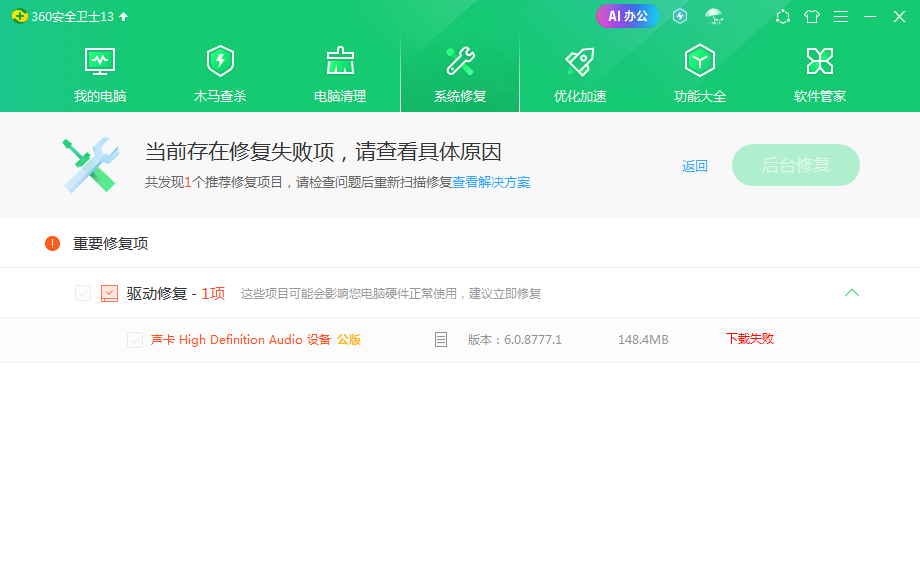The height and width of the screenshot is (580, 920).
Task: Open the 我的电脑 monitor icon
Action: 100,61
